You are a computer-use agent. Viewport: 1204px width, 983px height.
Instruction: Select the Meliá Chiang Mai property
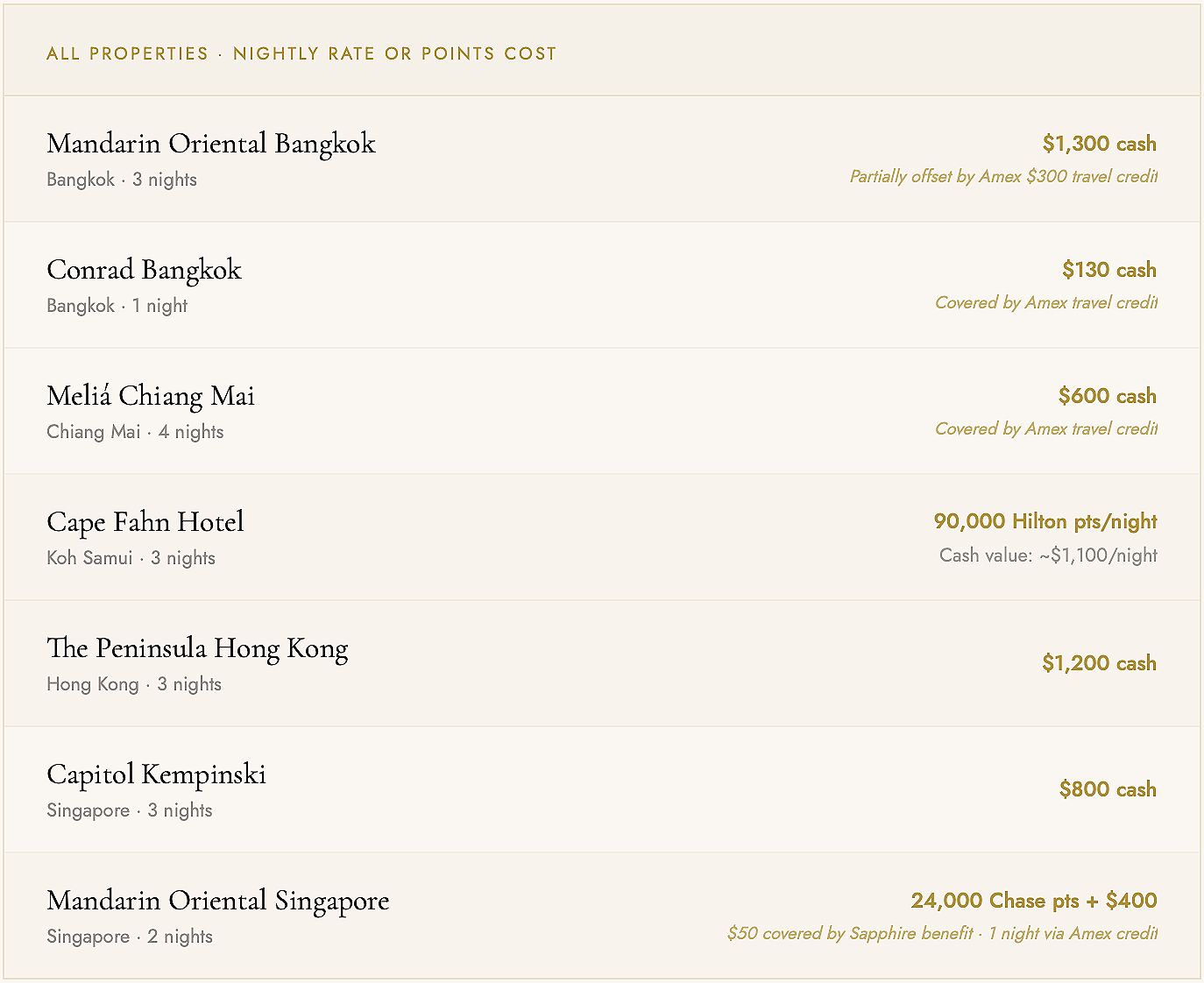point(602,411)
